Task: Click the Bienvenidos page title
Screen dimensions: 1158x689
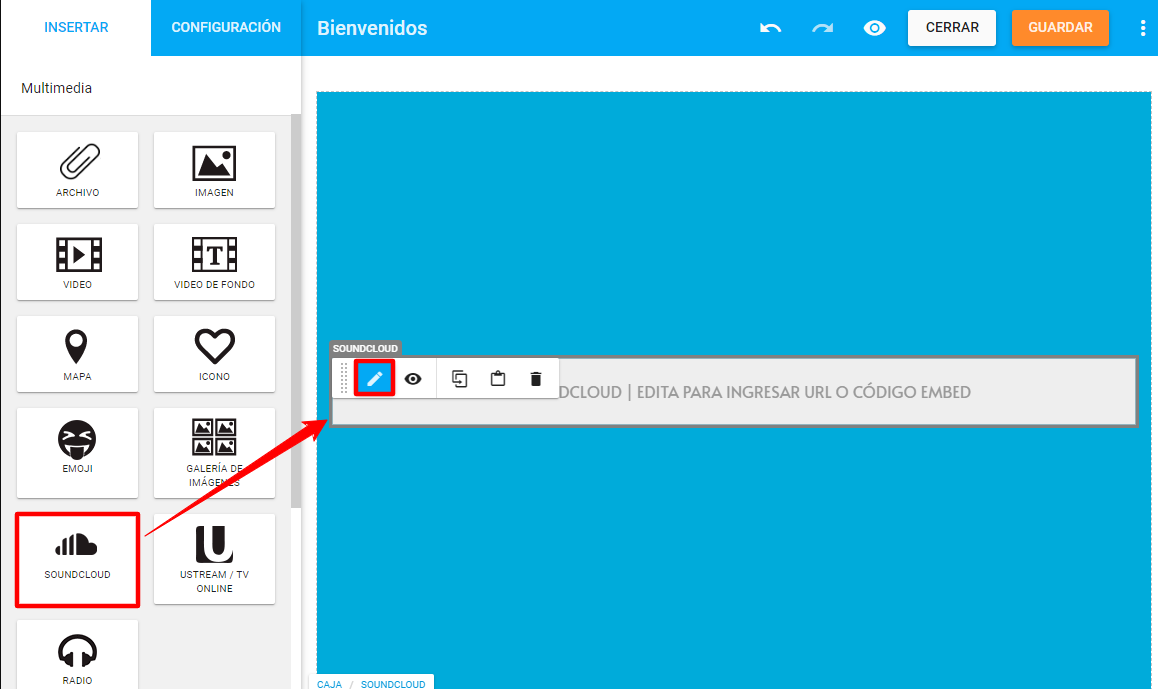Action: (x=372, y=28)
